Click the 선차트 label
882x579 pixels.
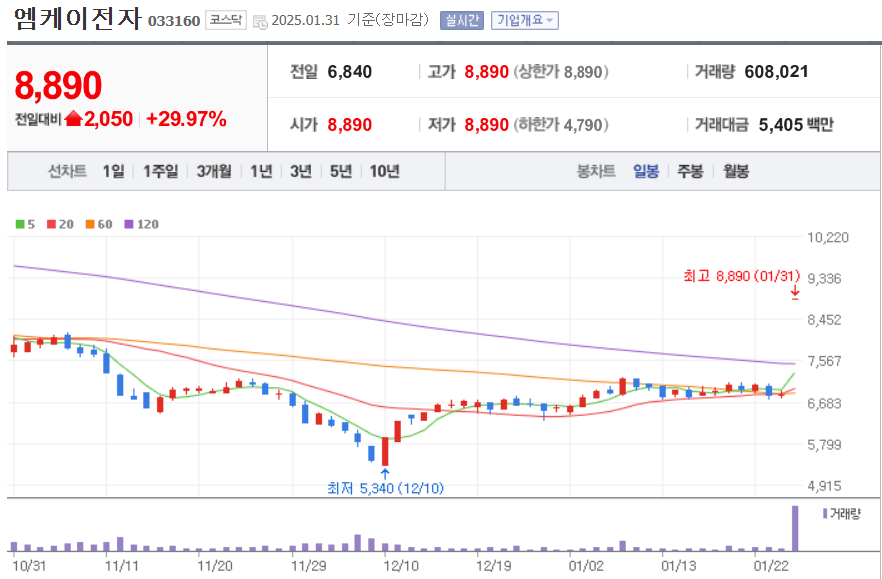coord(67,171)
